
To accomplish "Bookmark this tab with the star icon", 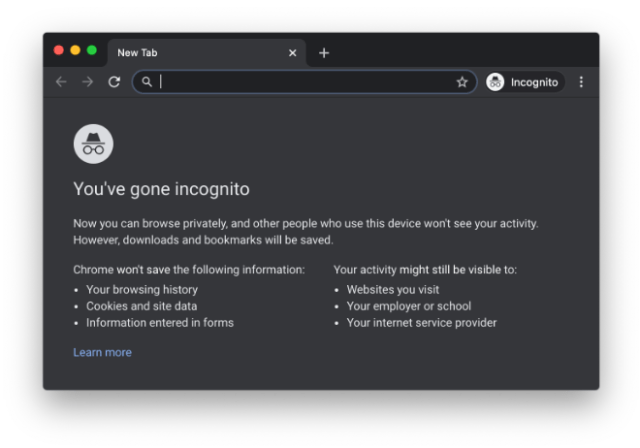I will pyautogui.click(x=462, y=82).
